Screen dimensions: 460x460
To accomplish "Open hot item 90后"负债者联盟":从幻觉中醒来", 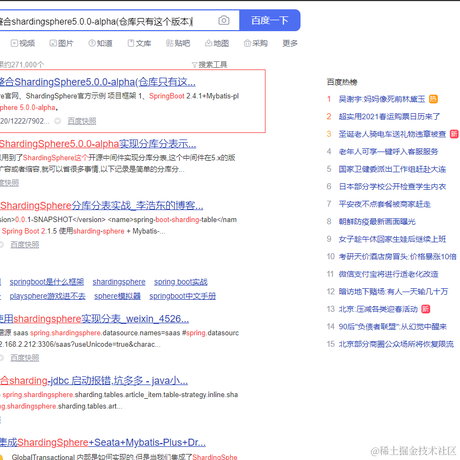I will (393, 327).
